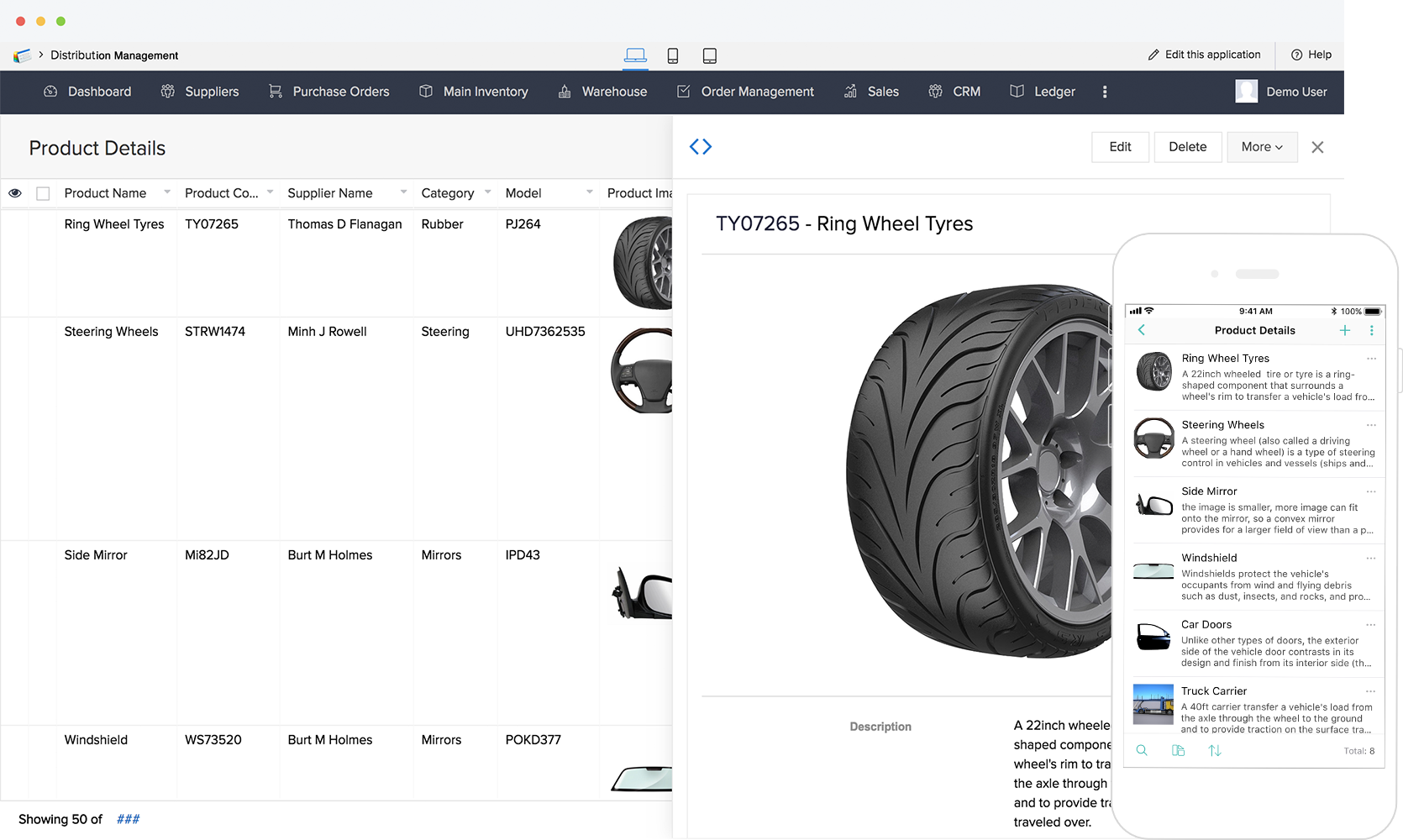Image resolution: width=1403 pixels, height=840 pixels.
Task: Click the previous/next record arrows icon
Action: tap(701, 147)
